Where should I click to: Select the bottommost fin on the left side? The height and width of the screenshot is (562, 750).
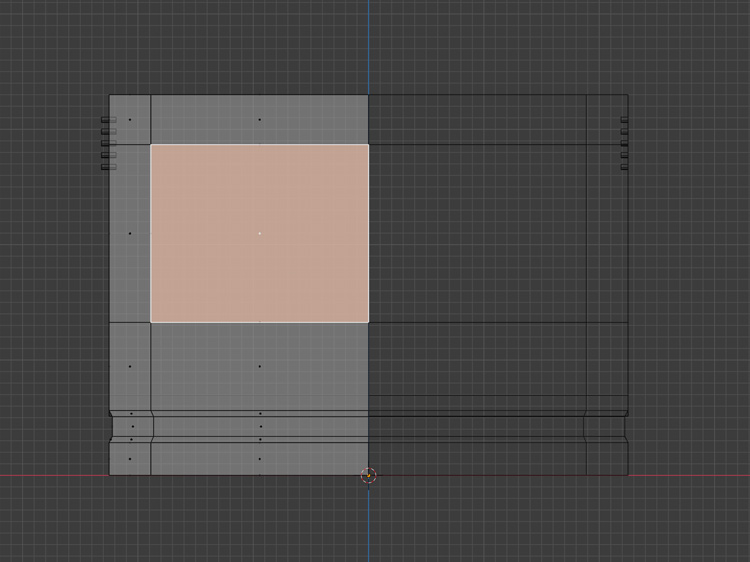[x=108, y=167]
